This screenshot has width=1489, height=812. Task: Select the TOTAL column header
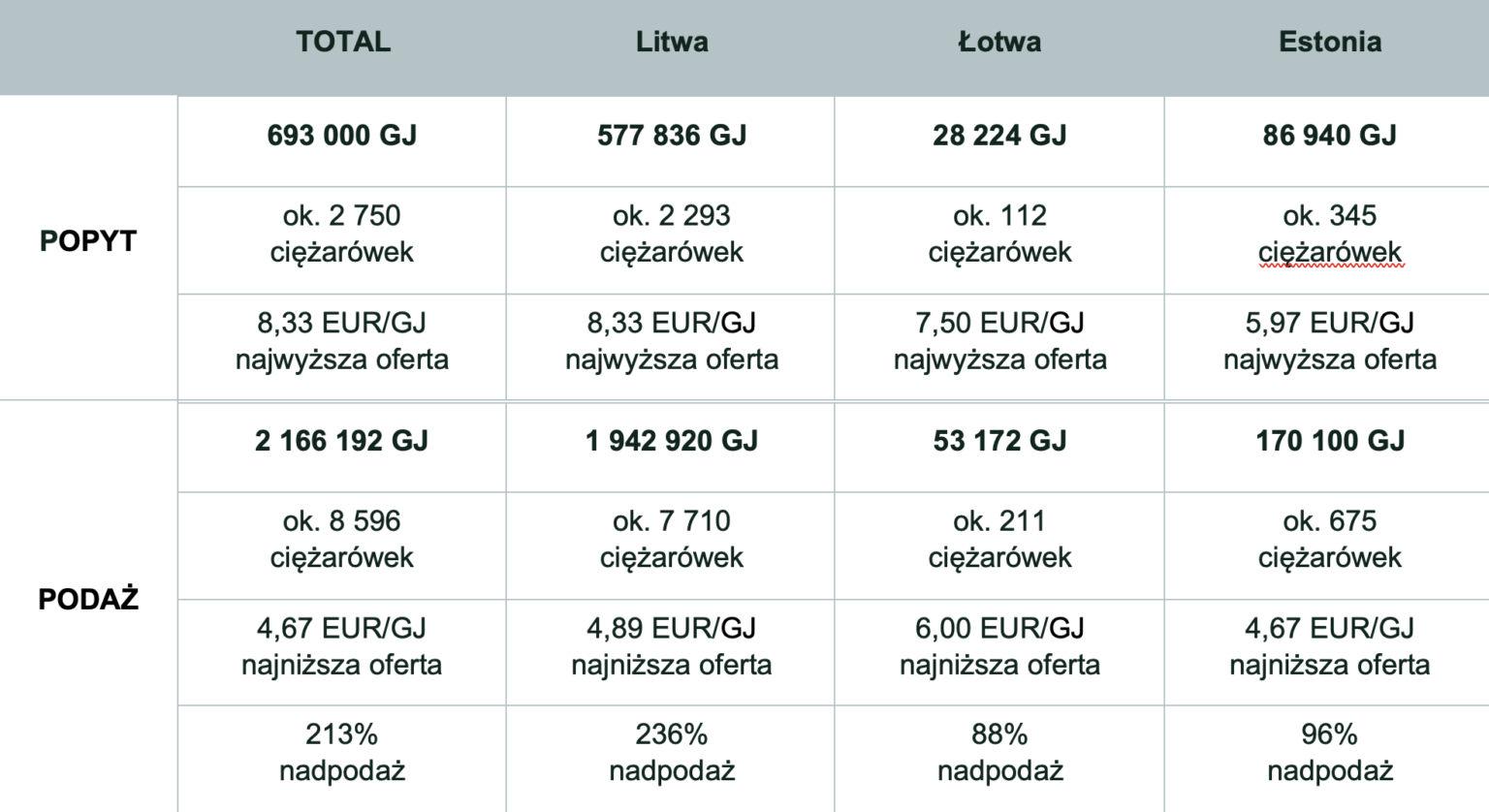[343, 42]
